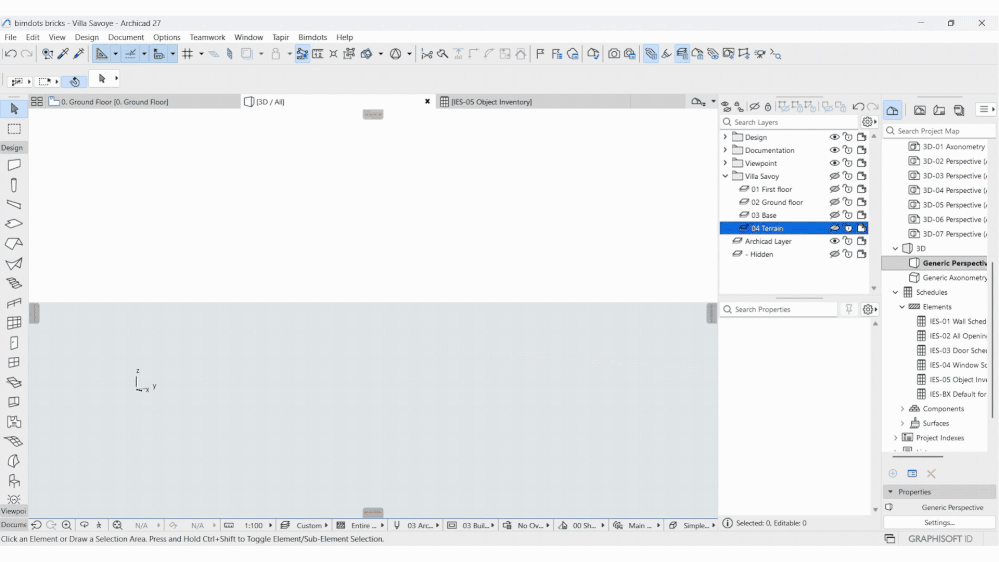Toggle the grid snap hash icon

point(187,54)
